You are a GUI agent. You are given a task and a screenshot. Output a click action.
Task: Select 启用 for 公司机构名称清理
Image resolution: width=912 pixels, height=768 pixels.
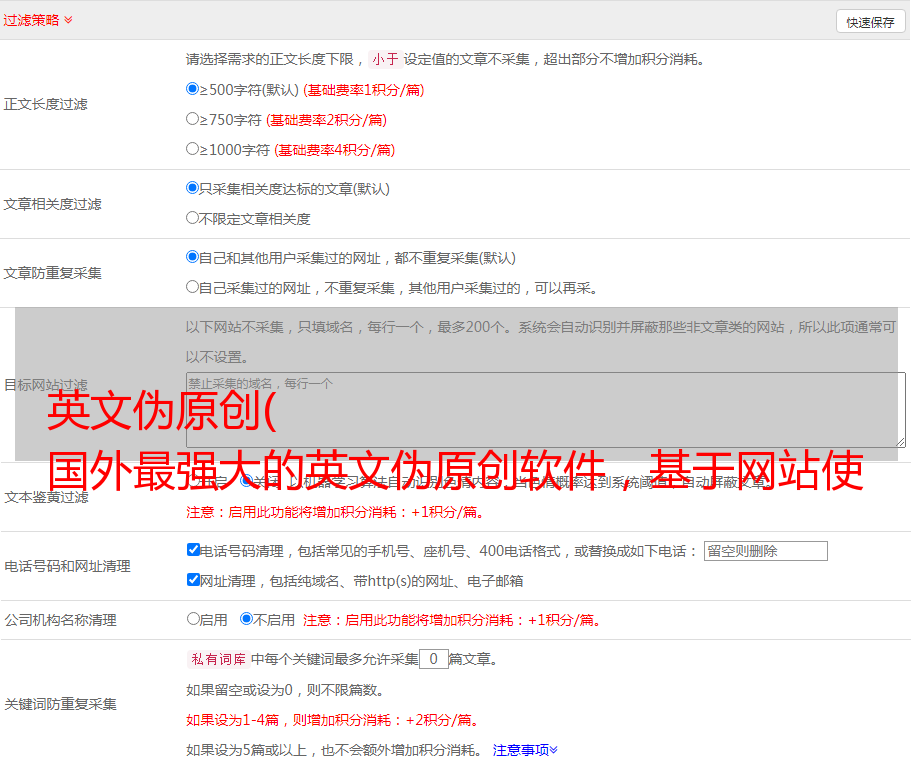tap(193, 619)
